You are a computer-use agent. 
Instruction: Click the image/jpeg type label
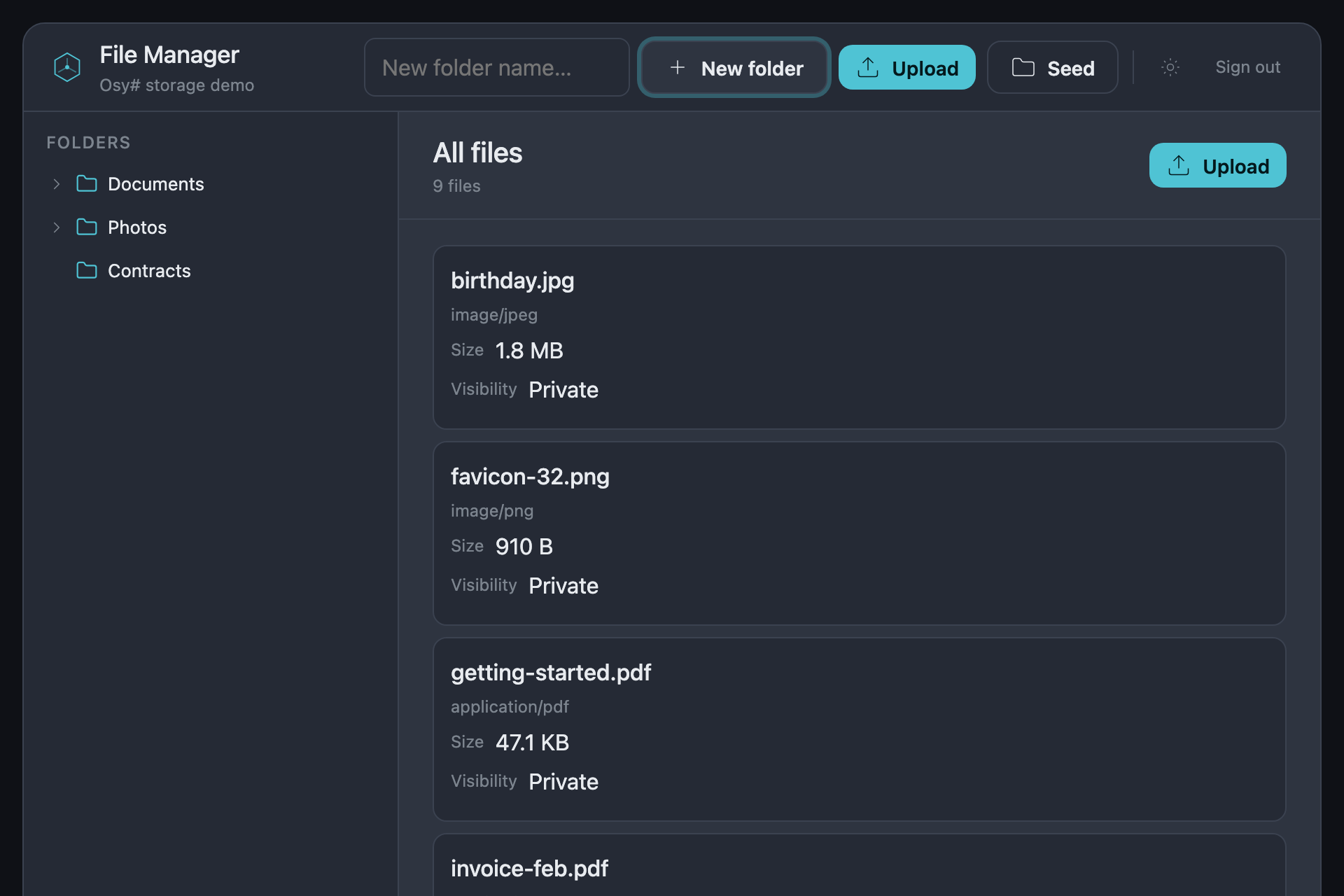coord(494,315)
